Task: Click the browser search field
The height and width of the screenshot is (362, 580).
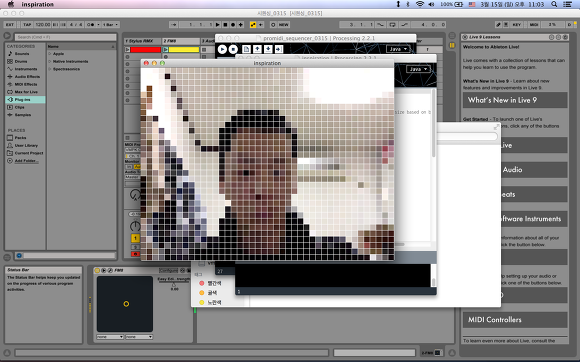Action: [x=65, y=37]
